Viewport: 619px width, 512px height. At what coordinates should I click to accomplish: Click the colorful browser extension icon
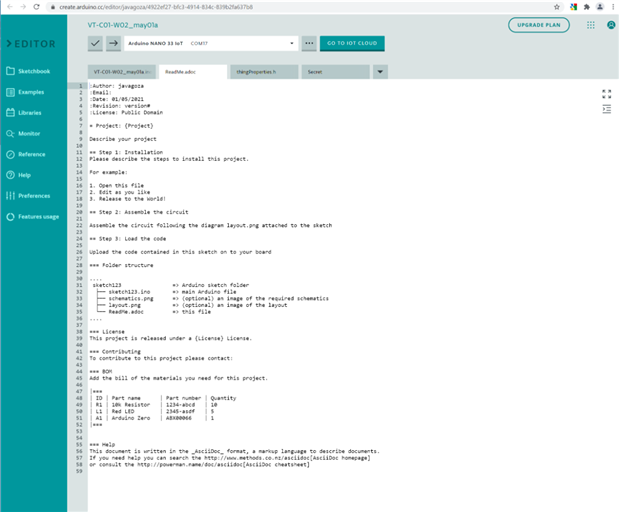(x=574, y=7)
